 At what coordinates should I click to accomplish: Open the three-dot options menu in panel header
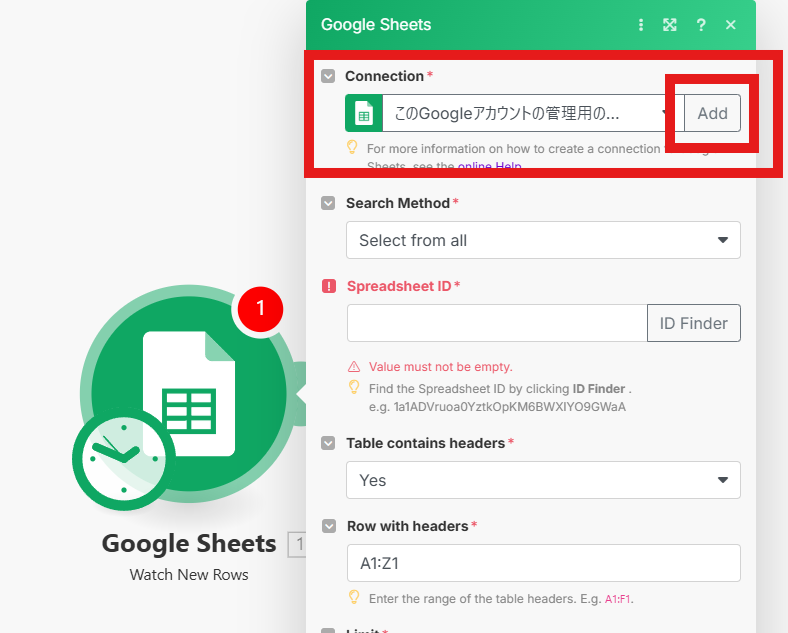[640, 25]
